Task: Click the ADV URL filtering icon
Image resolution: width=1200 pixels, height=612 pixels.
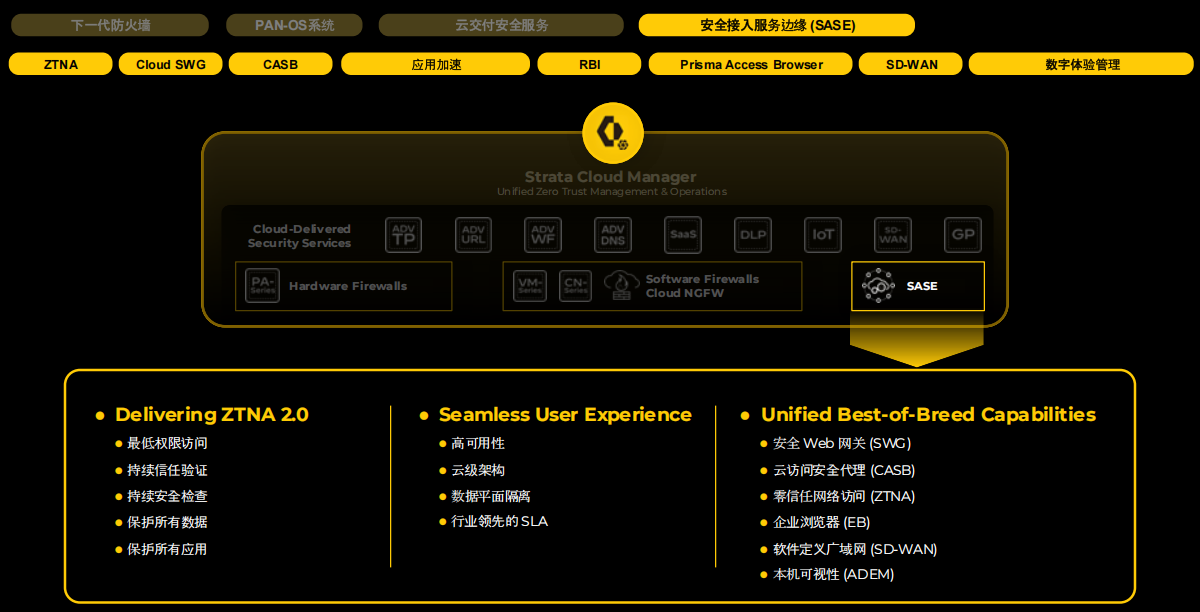Action: [x=473, y=235]
